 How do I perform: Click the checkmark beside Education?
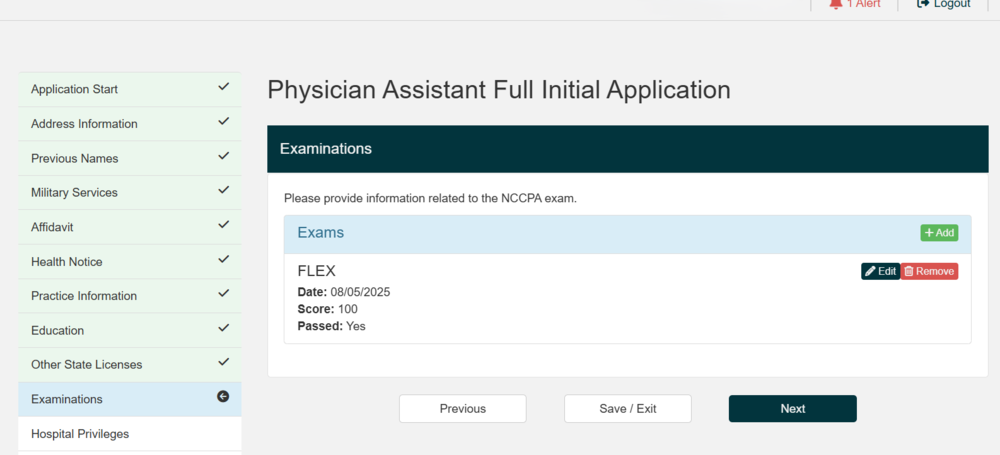pos(224,328)
